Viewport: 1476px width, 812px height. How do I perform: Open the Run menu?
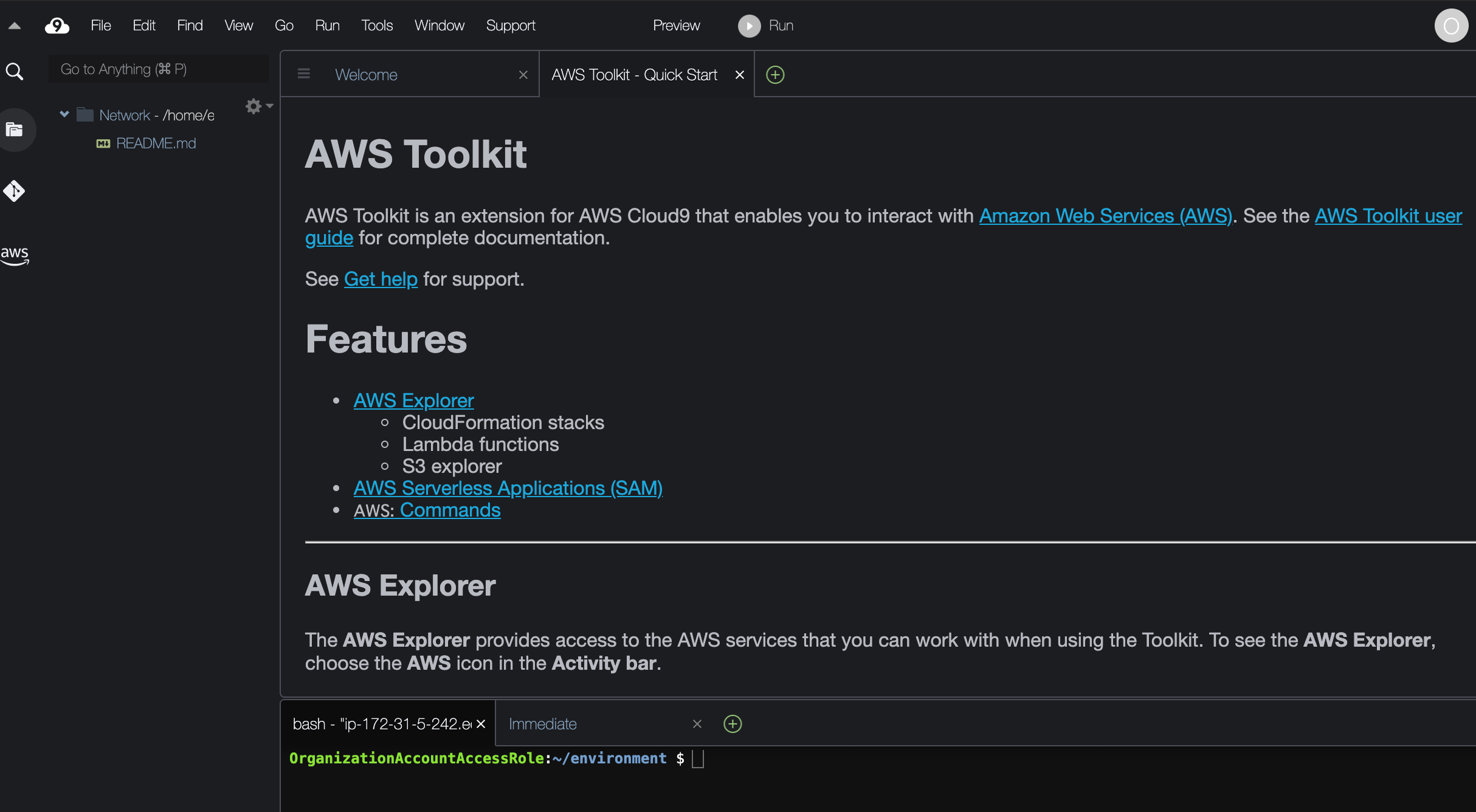[327, 26]
